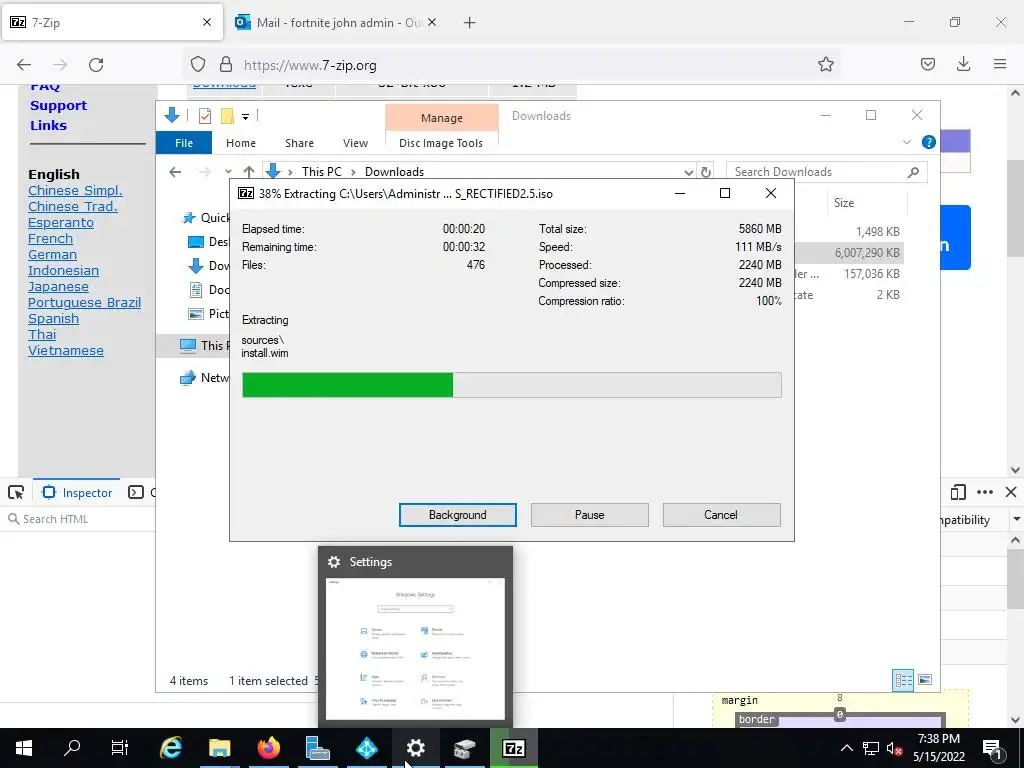This screenshot has width=1024, height=768.
Task: Switch Explorer to large icons view
Action: click(x=925, y=680)
